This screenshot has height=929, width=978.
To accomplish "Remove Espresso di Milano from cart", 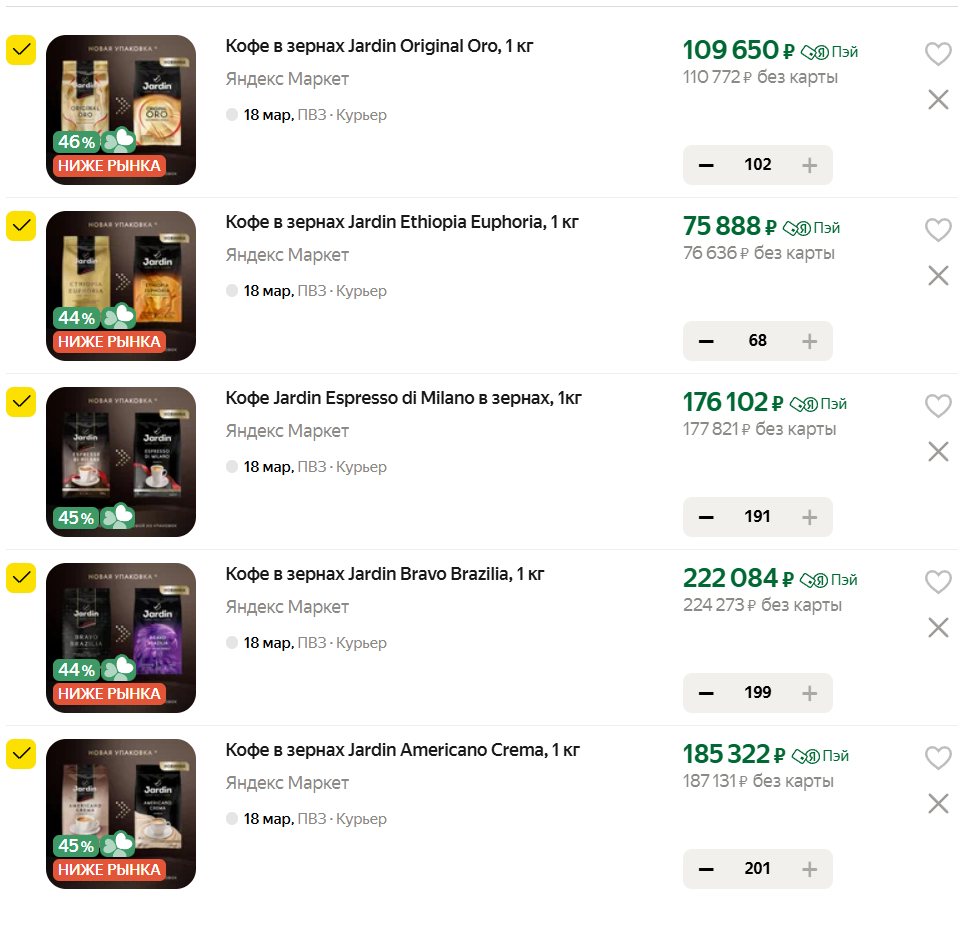I will coord(937,451).
